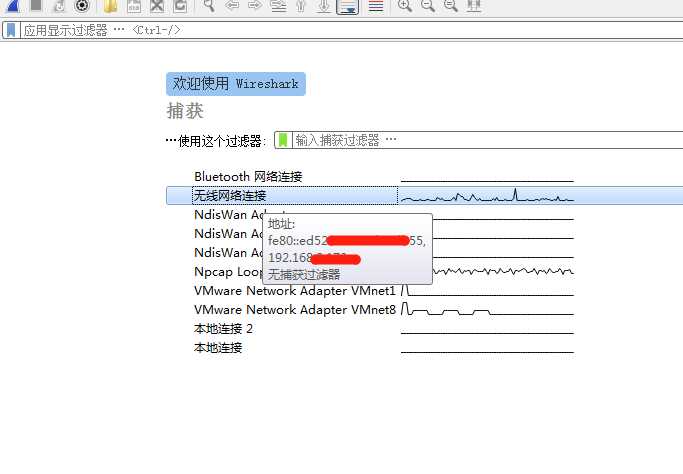
Task: Reload the capture file
Action: point(179,5)
